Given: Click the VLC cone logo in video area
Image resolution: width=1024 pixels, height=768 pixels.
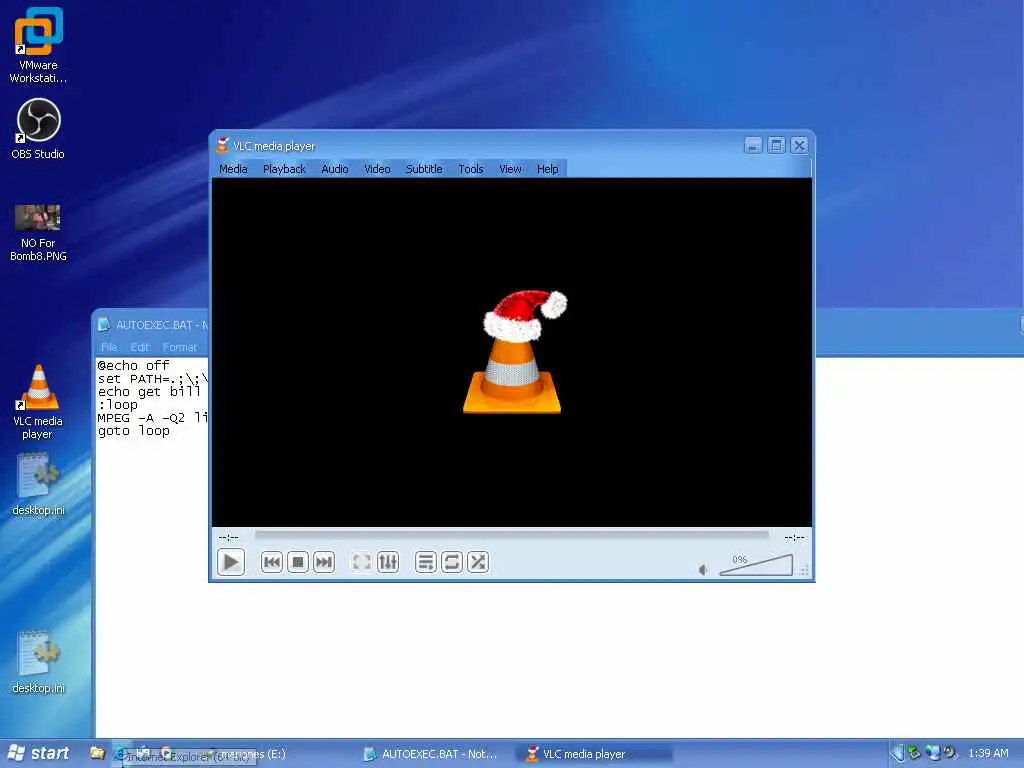Looking at the screenshot, I should click(x=513, y=351).
